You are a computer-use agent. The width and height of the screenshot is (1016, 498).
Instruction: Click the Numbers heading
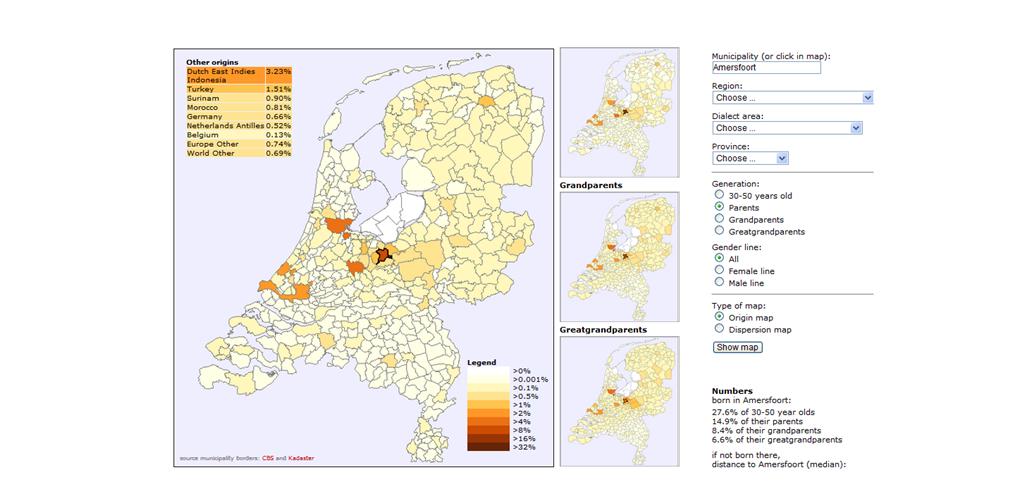[732, 390]
